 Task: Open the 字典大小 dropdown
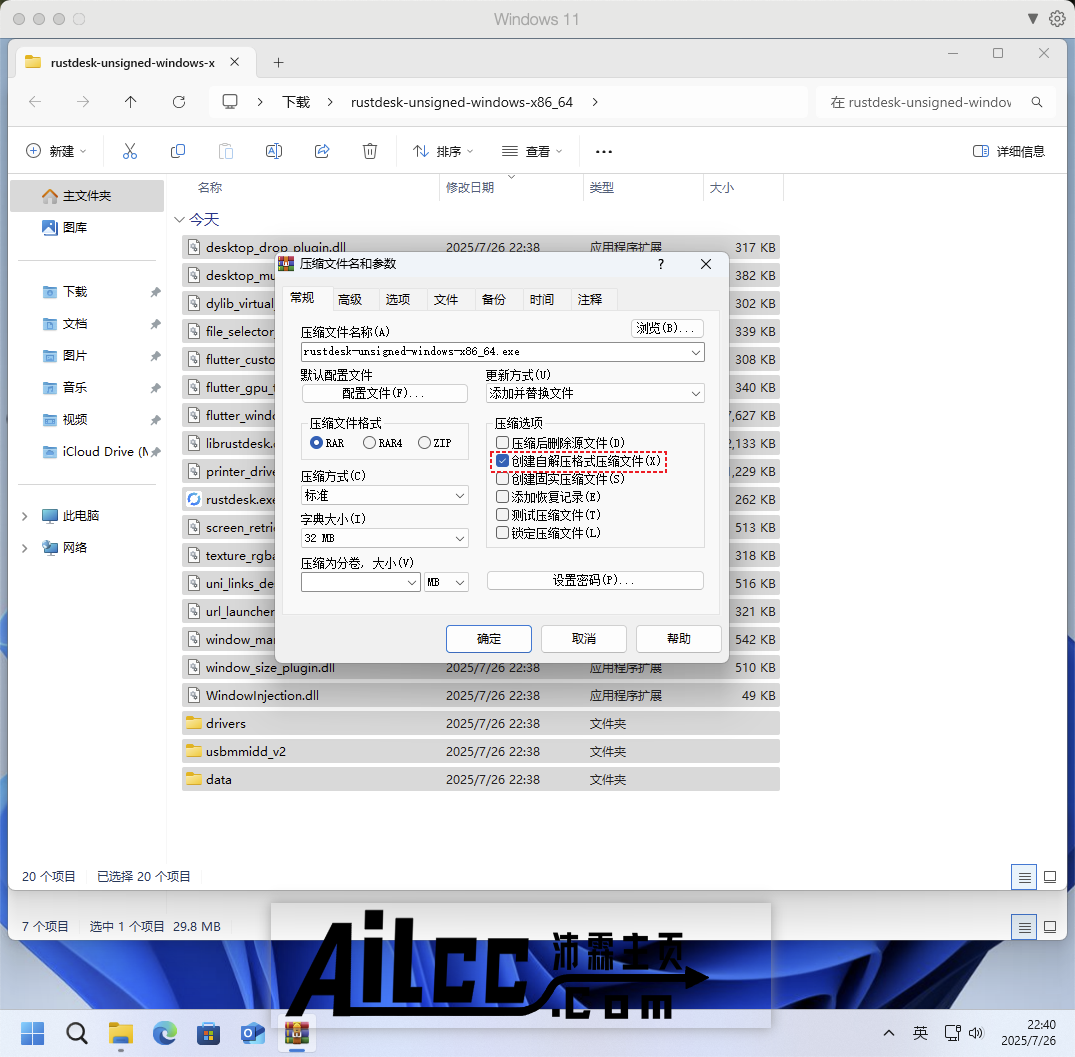(x=385, y=538)
